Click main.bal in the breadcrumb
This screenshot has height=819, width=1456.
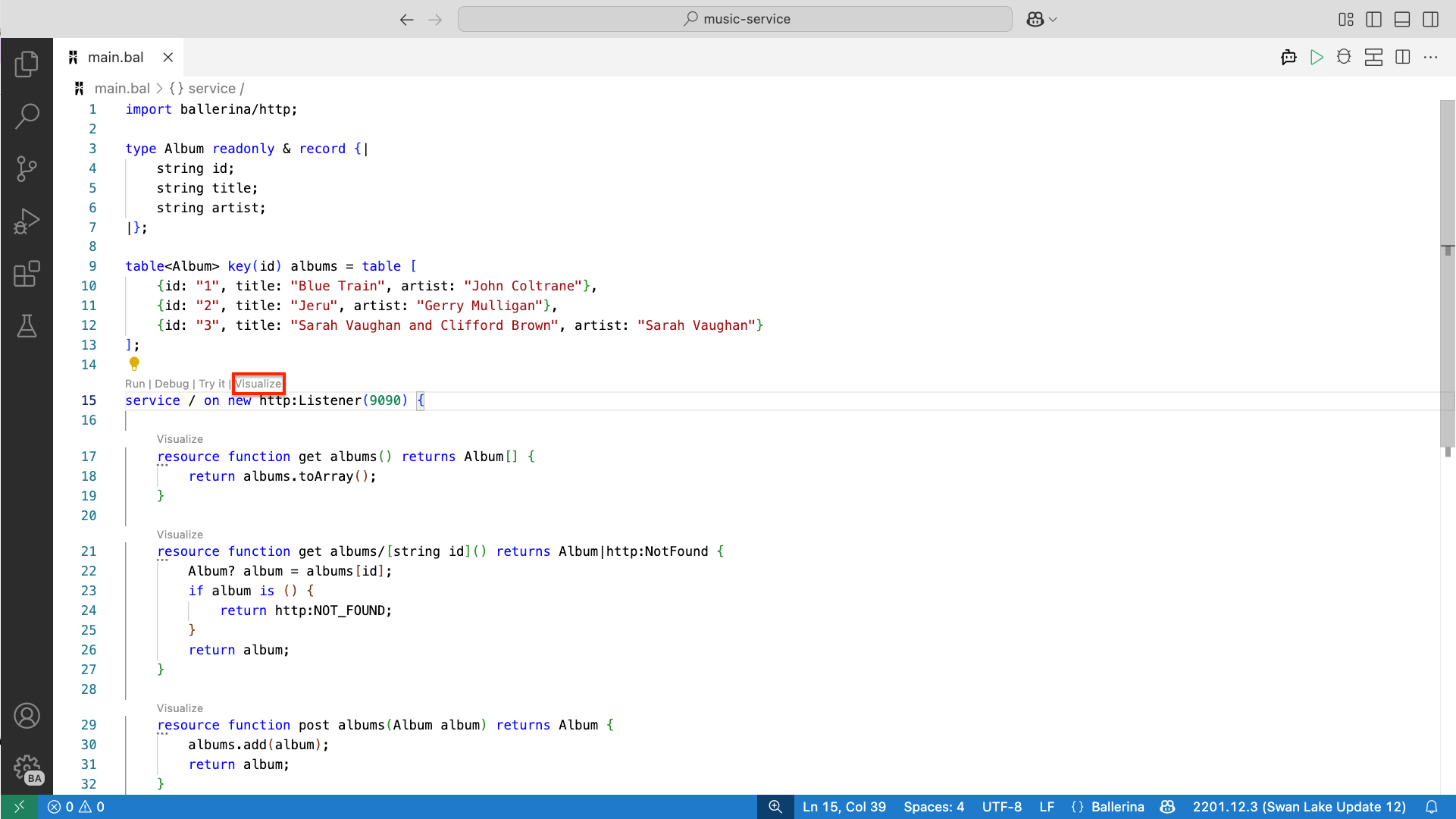(x=122, y=89)
